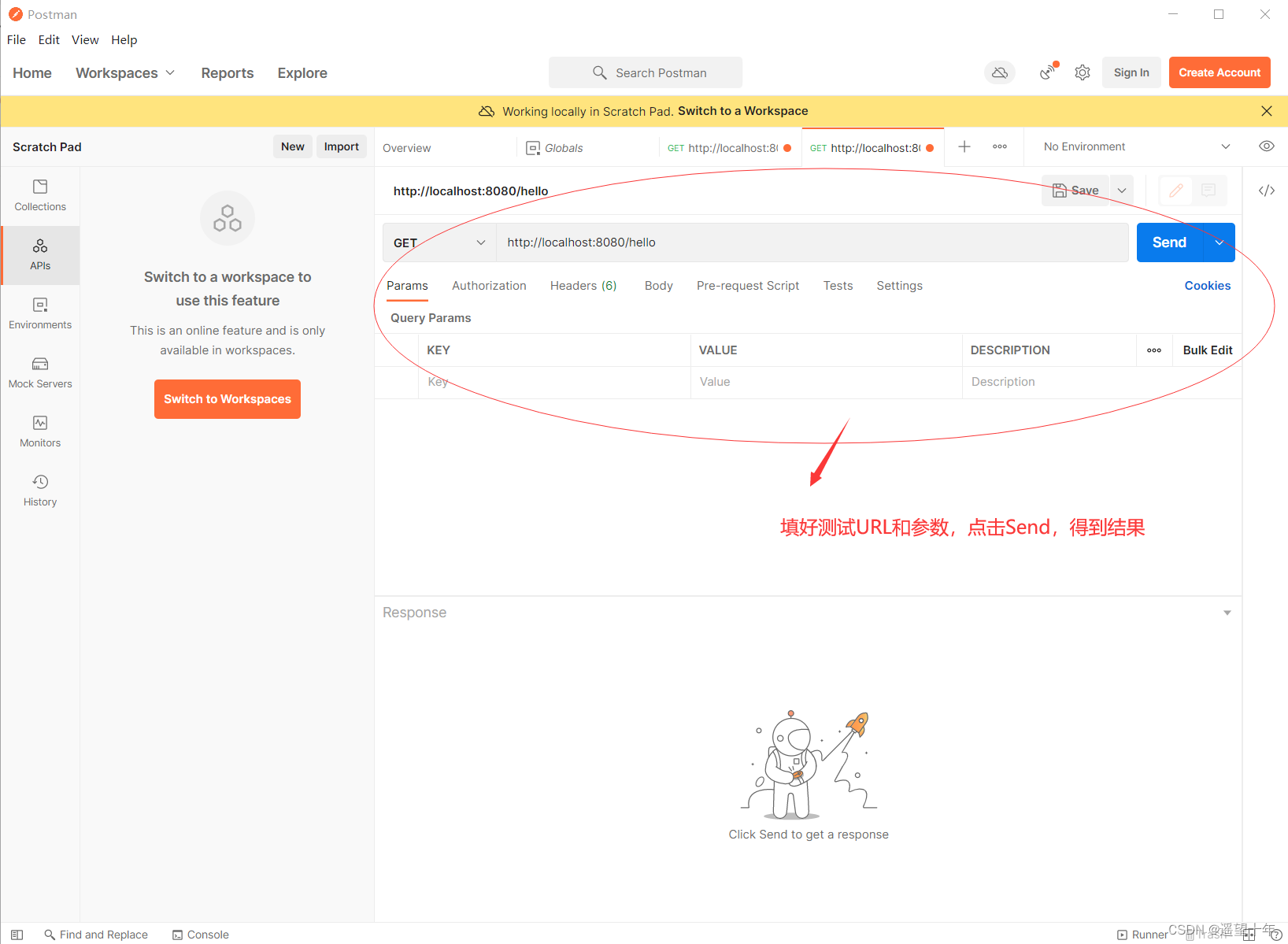The width and height of the screenshot is (1288, 944).
Task: Click the query param Value field
Action: coord(826,382)
